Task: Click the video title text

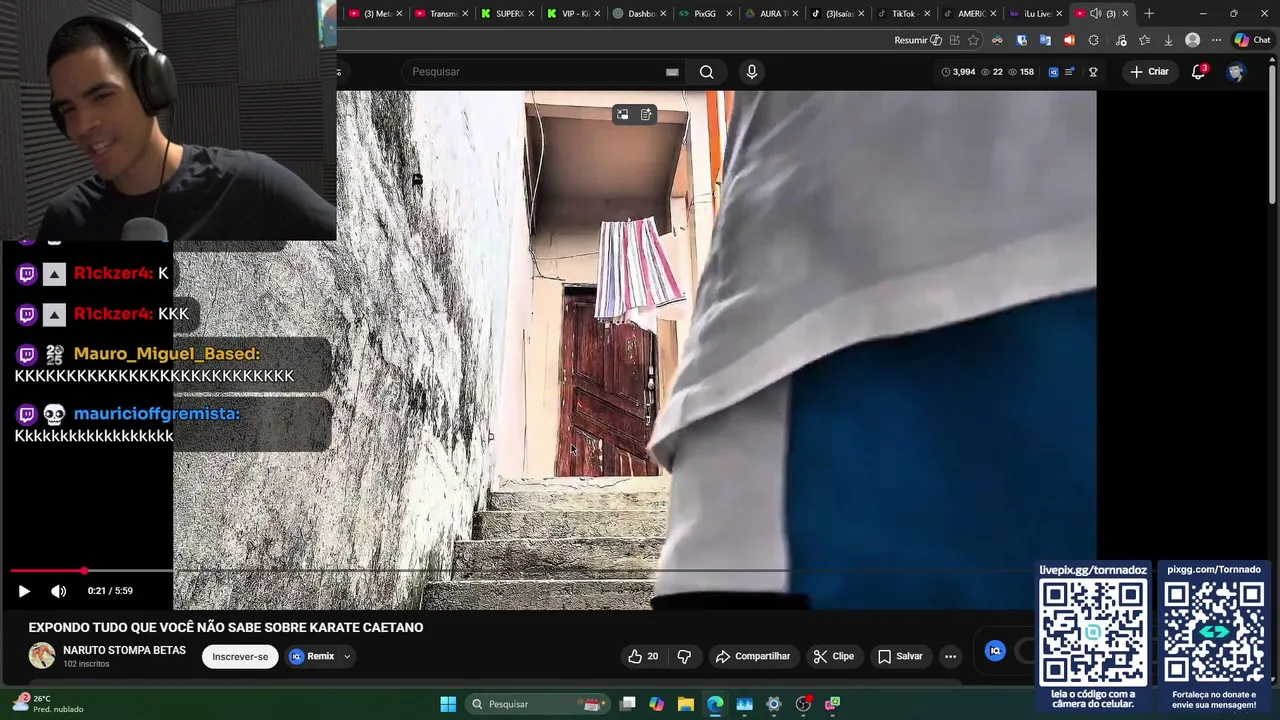Action: click(x=226, y=628)
